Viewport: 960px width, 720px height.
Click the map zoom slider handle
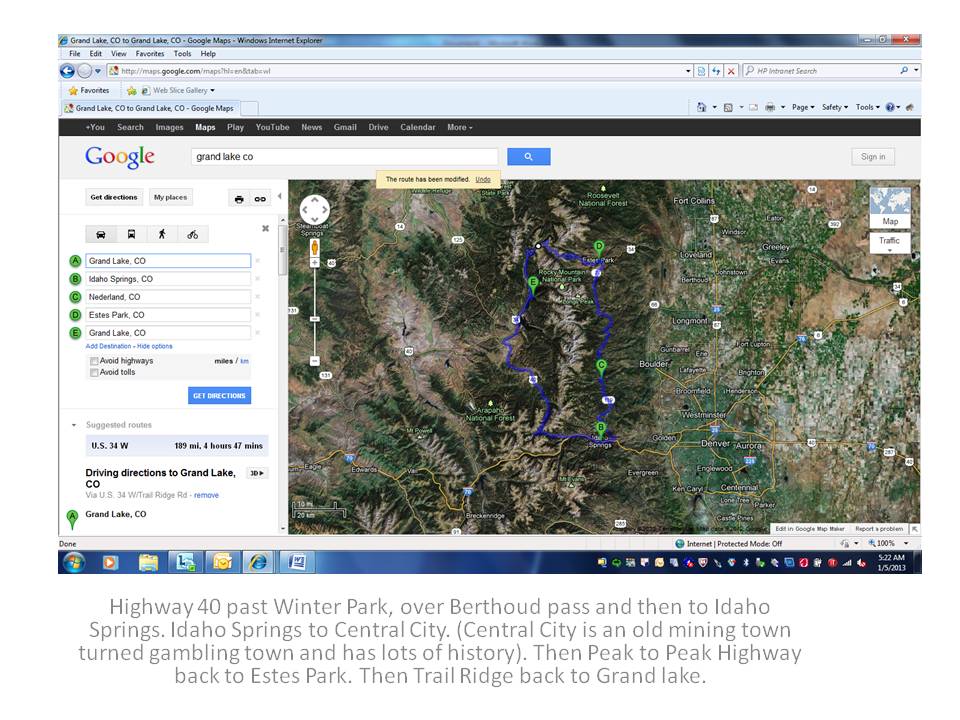315,319
